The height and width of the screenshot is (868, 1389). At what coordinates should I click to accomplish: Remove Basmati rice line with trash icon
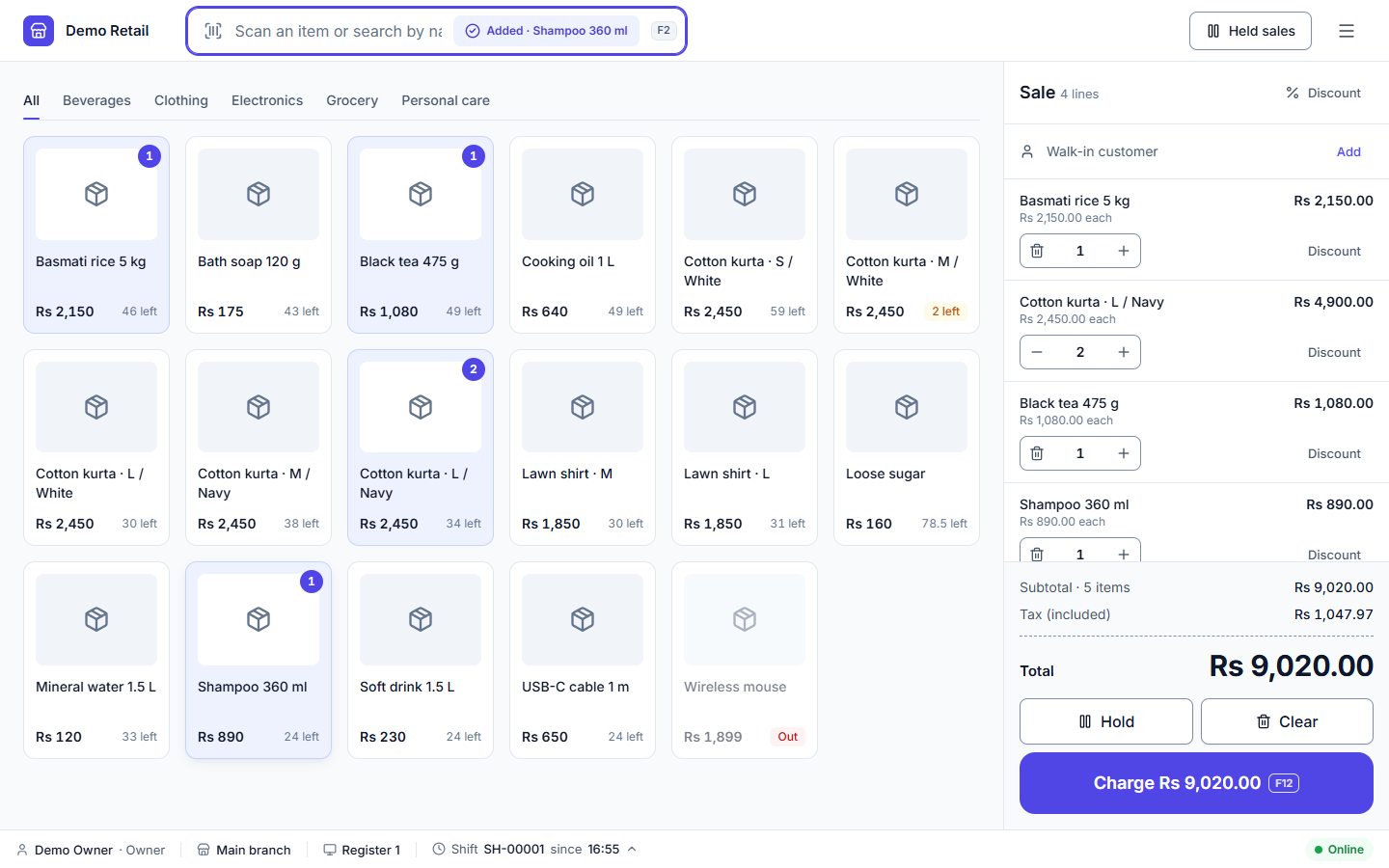pyautogui.click(x=1037, y=251)
